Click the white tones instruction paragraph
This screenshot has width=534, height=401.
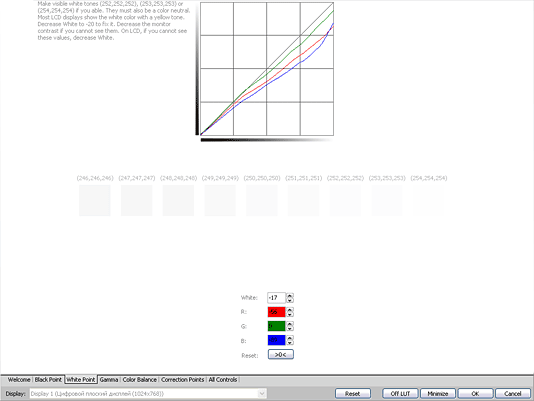tap(114, 21)
